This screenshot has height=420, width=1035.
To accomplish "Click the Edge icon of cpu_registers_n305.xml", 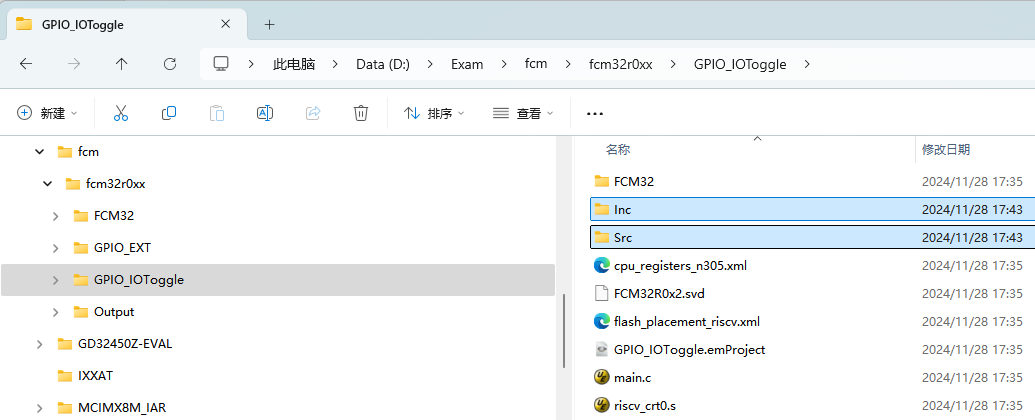I will (x=601, y=265).
